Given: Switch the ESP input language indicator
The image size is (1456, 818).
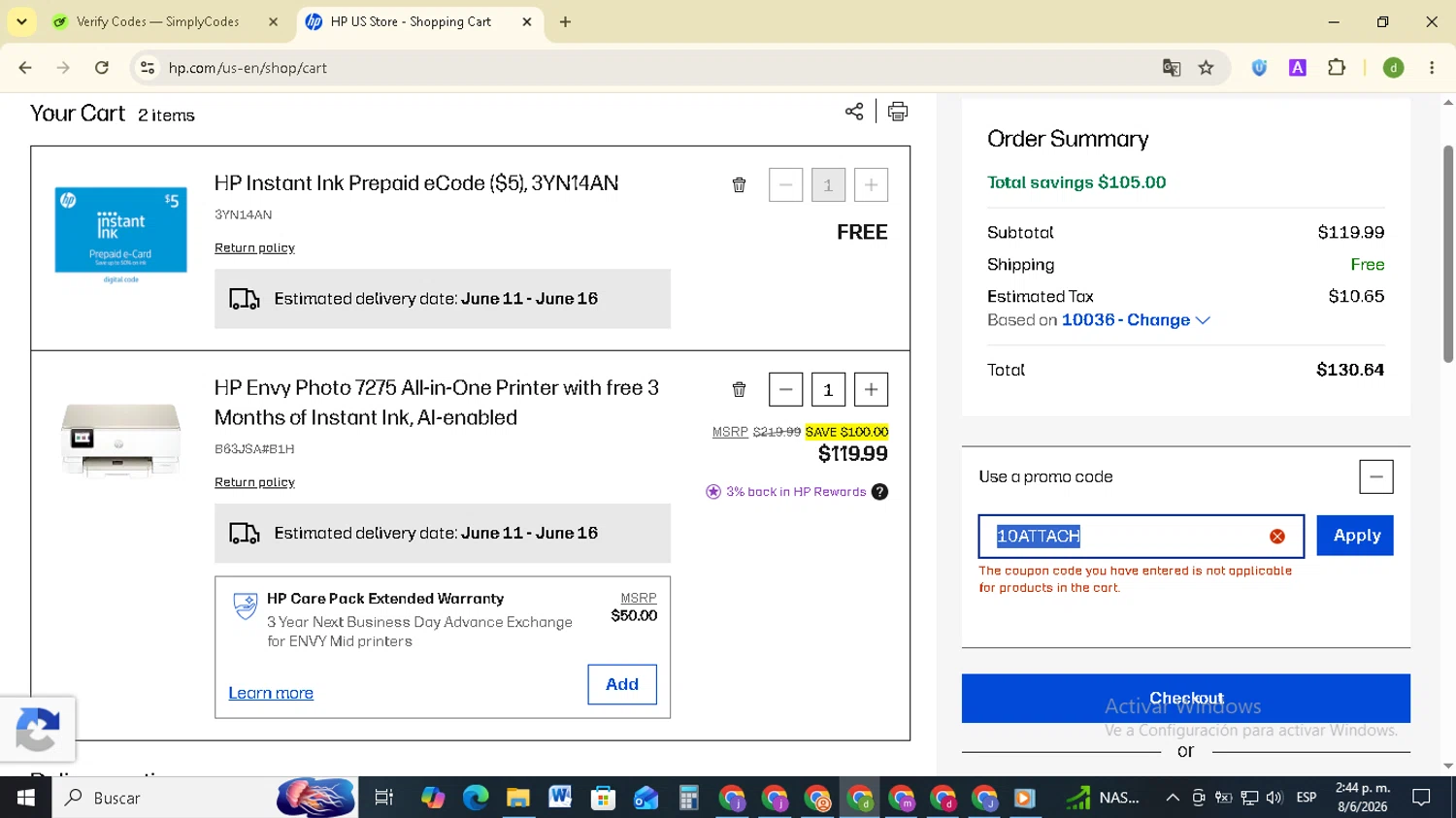Looking at the screenshot, I should (1307, 798).
